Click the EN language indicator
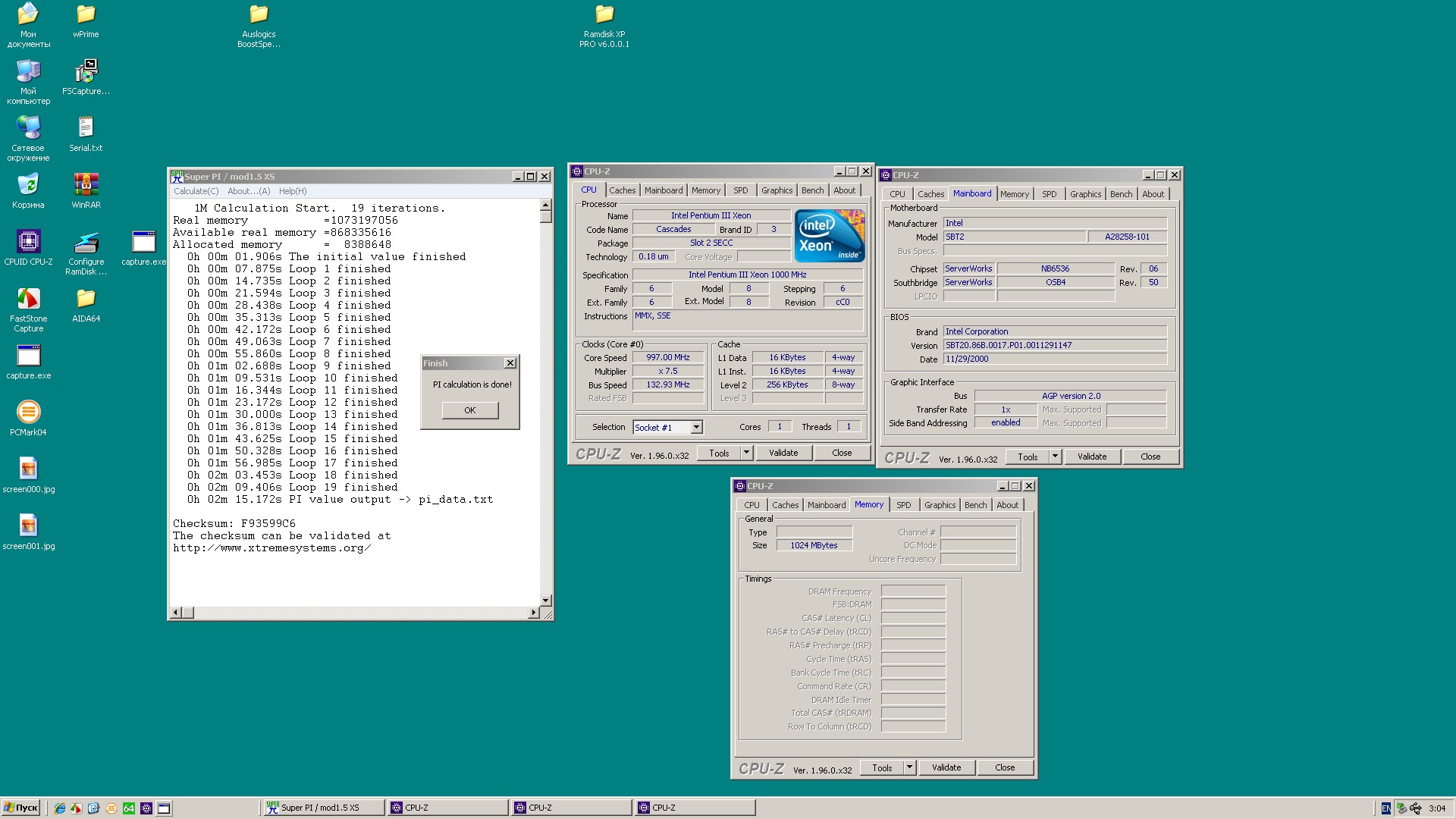Image resolution: width=1456 pixels, height=819 pixels. click(1385, 808)
